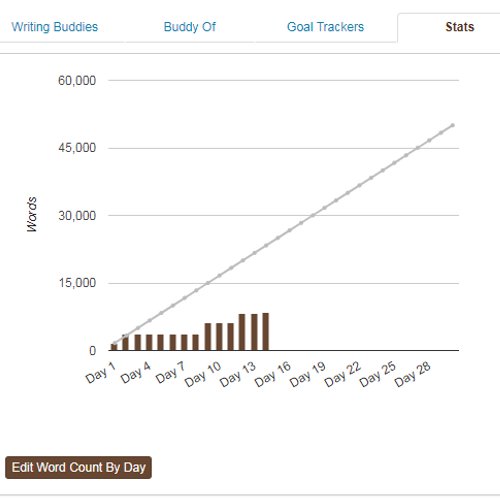
Task: Click Edit Word Count By Day button
Action: pyautogui.click(x=78, y=467)
